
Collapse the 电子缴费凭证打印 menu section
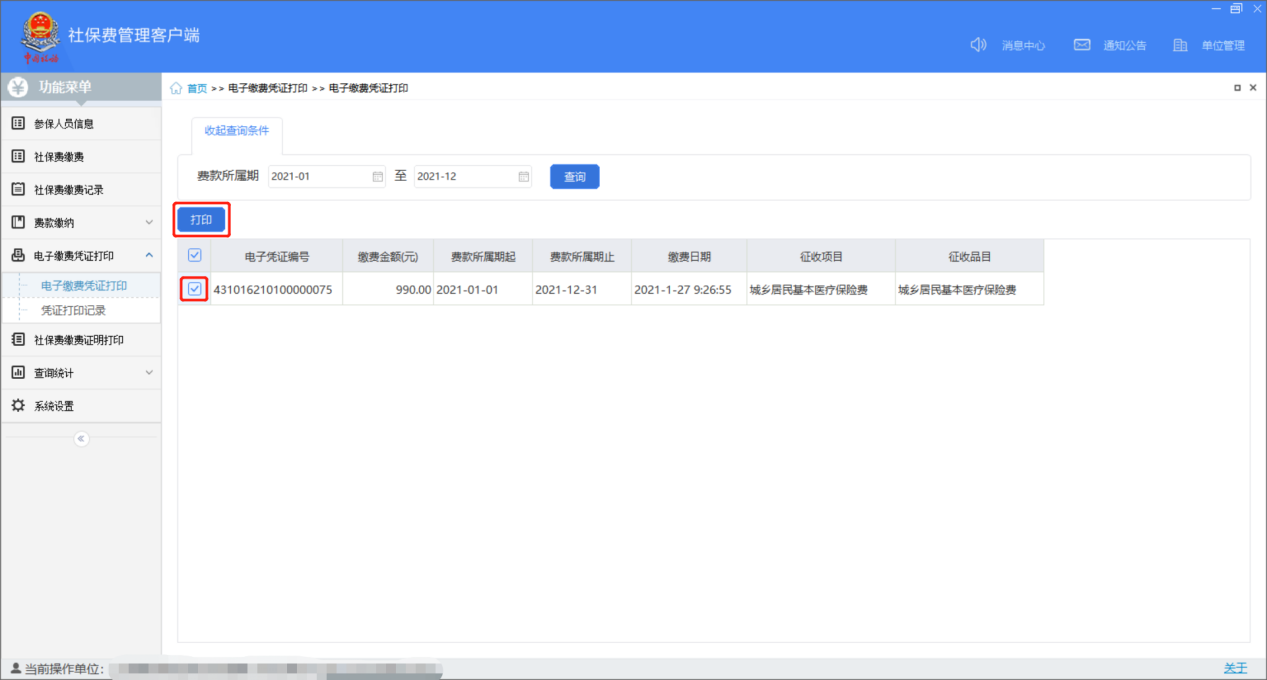(149, 256)
